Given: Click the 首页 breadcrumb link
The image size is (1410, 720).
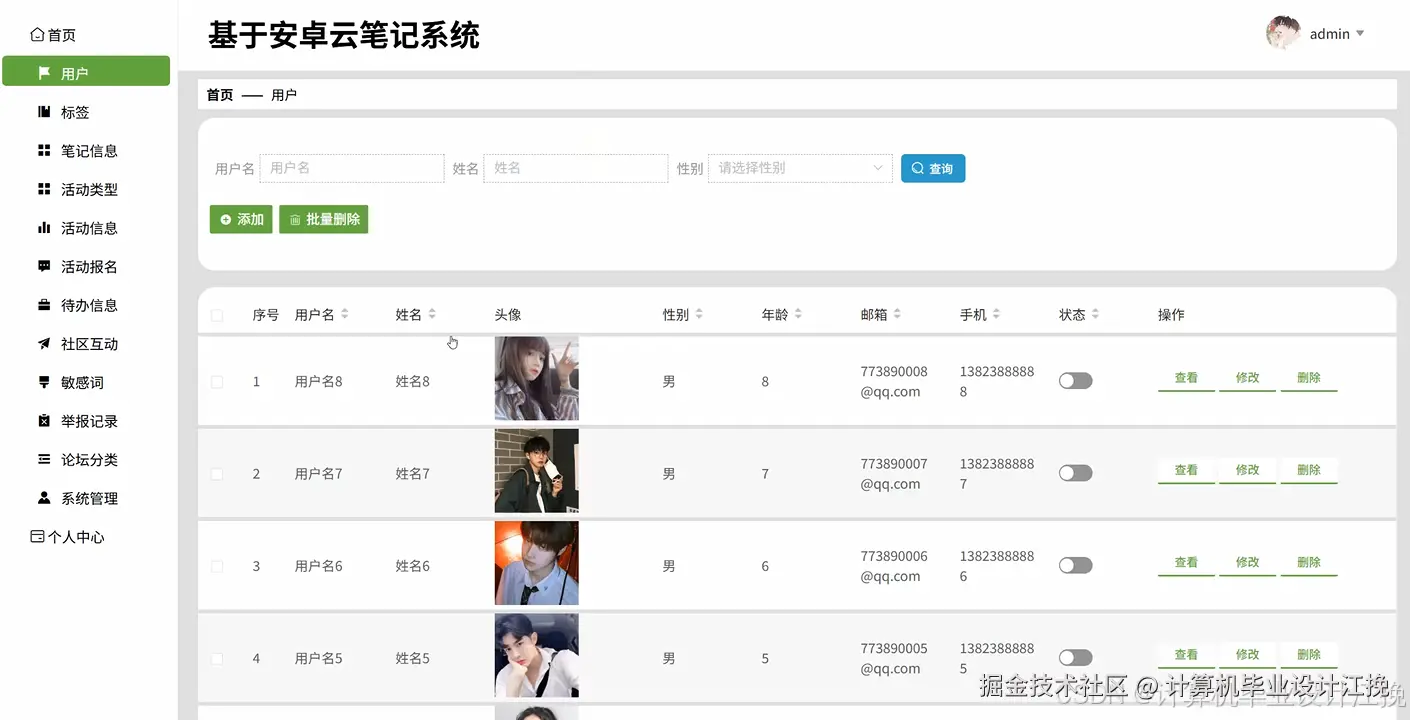Looking at the screenshot, I should pos(220,95).
